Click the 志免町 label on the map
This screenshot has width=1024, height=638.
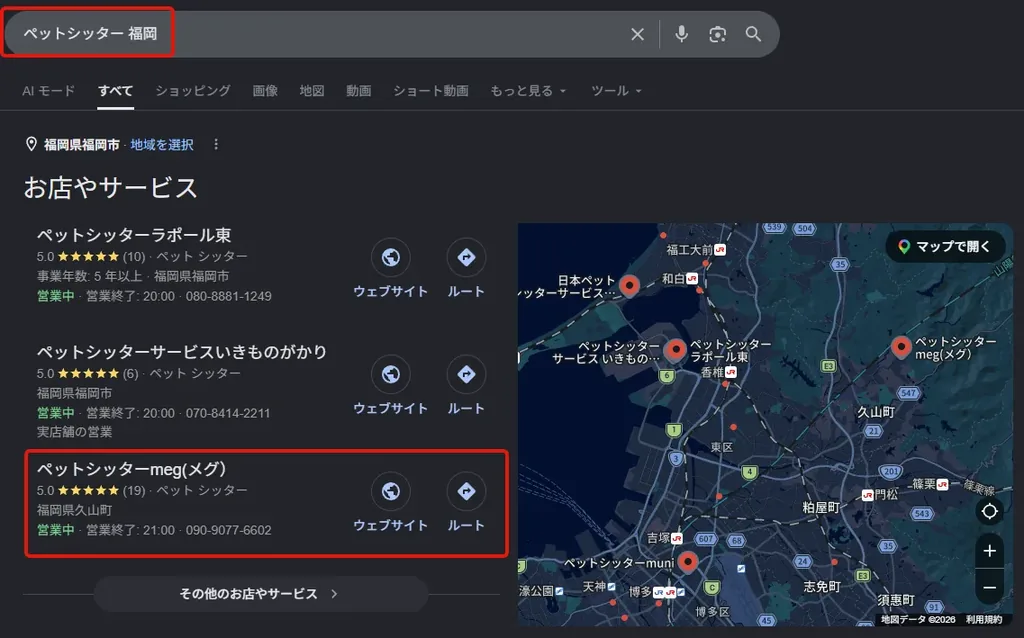[822, 586]
